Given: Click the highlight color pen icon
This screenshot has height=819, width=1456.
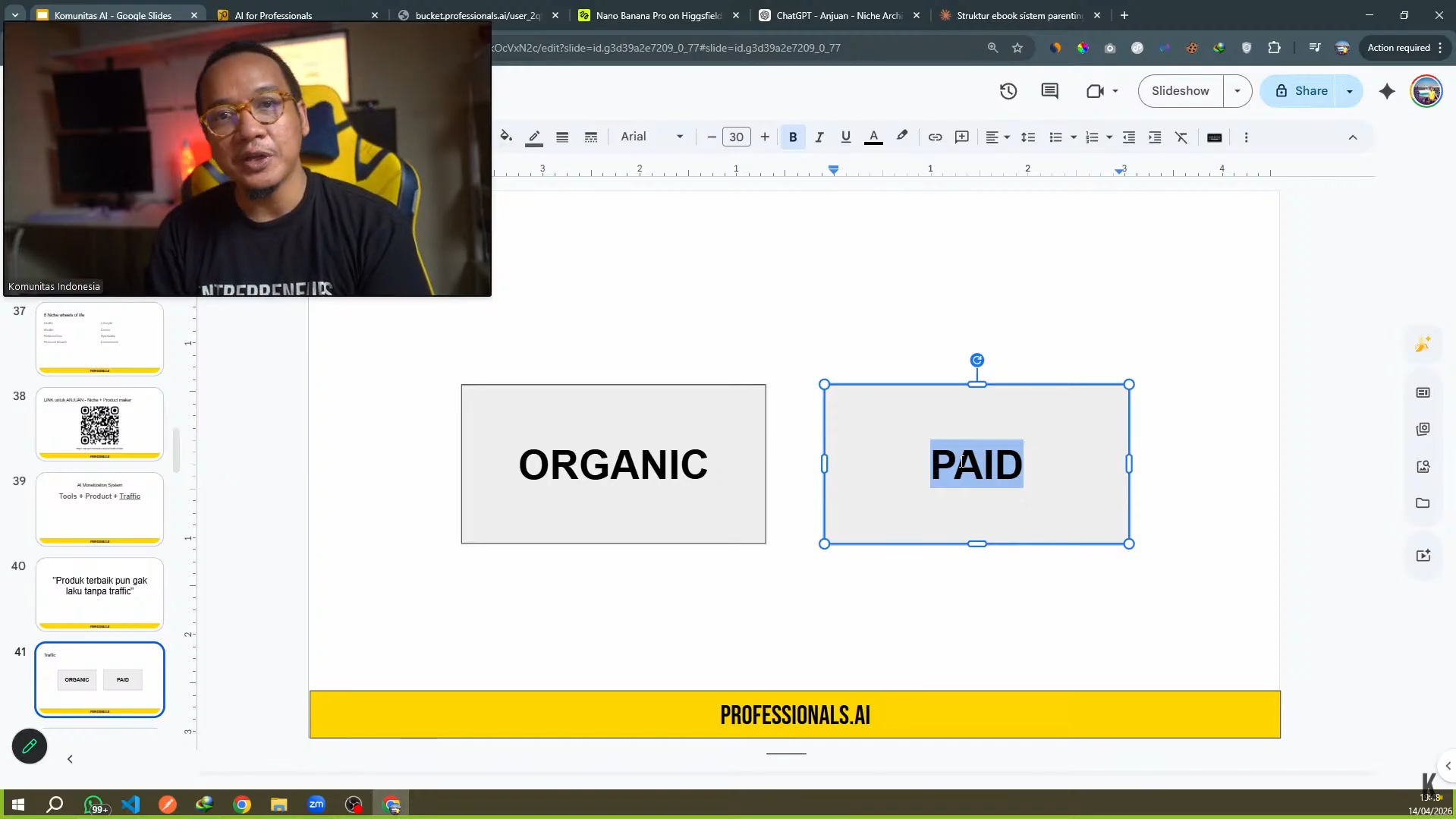Looking at the screenshot, I should (901, 137).
